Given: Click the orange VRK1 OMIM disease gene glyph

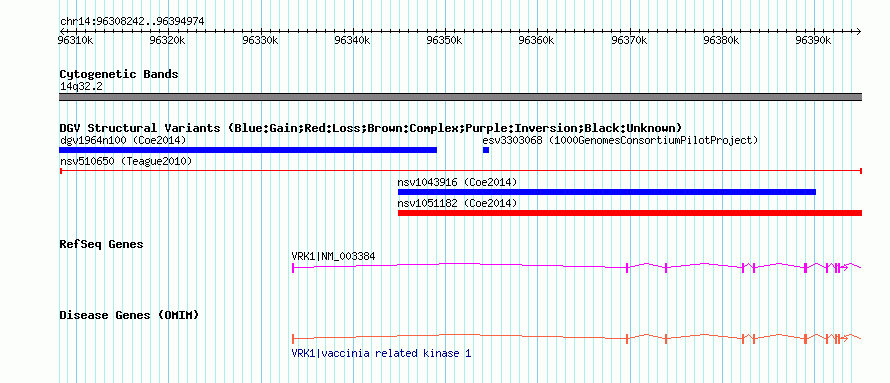Looking at the screenshot, I should click(577, 338).
